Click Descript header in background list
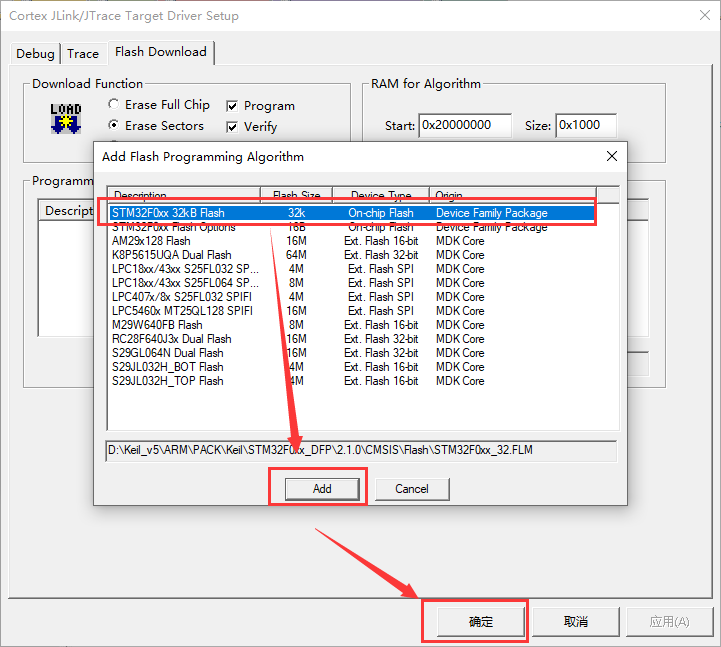The image size is (721, 647). 69,211
